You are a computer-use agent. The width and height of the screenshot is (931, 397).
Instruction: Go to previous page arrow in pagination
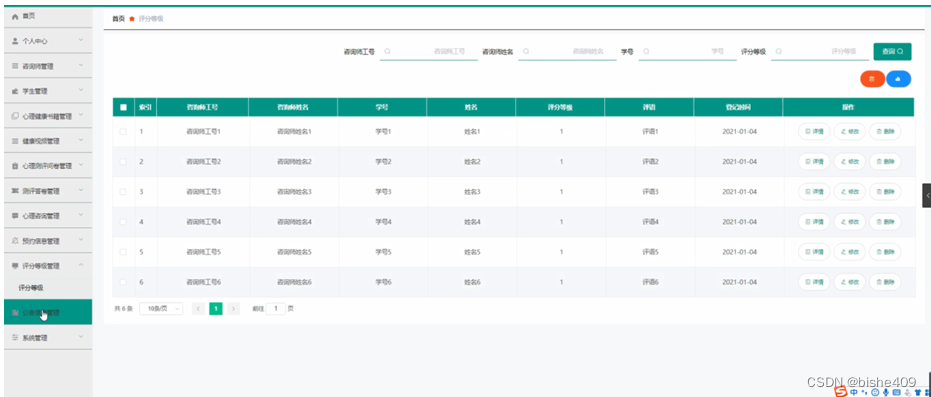click(199, 309)
